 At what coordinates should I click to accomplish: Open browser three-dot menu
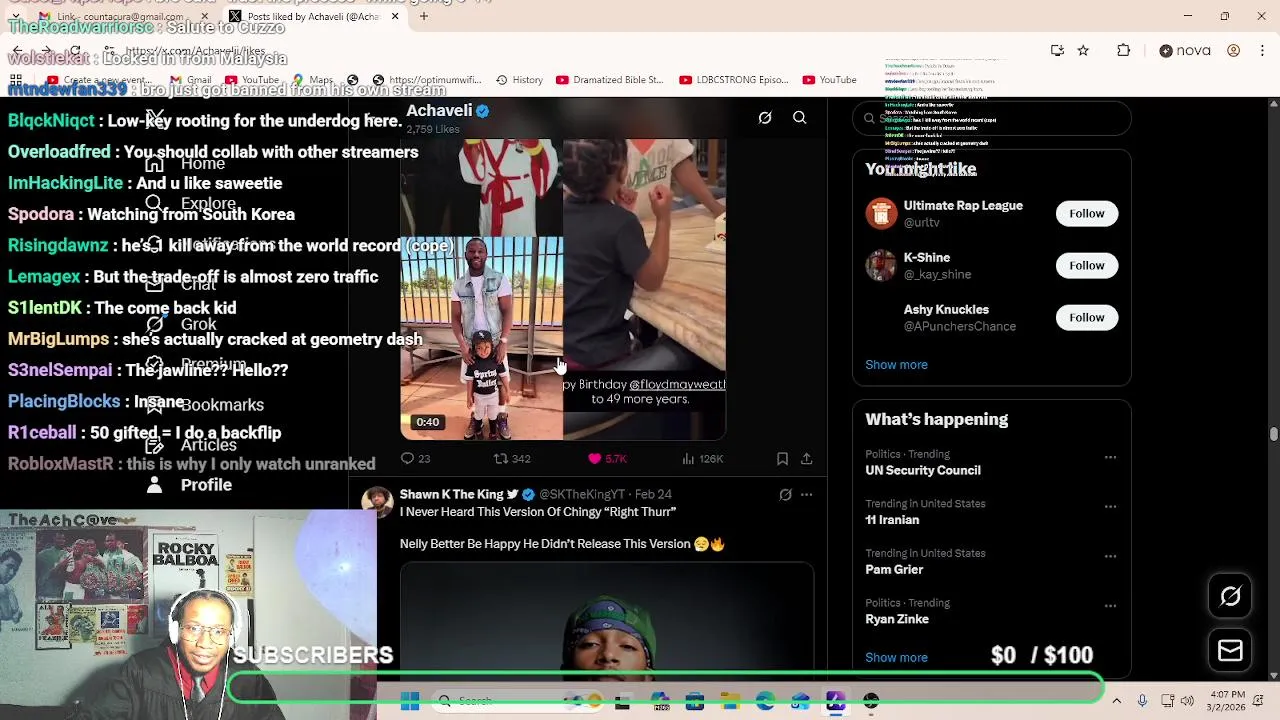pos(1261,51)
